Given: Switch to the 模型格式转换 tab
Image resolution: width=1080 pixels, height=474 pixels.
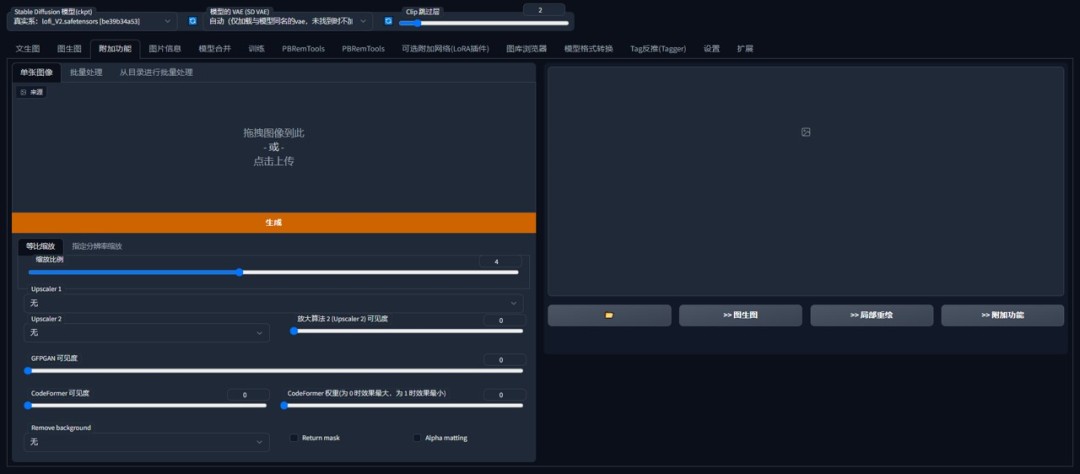Looking at the screenshot, I should (x=588, y=49).
